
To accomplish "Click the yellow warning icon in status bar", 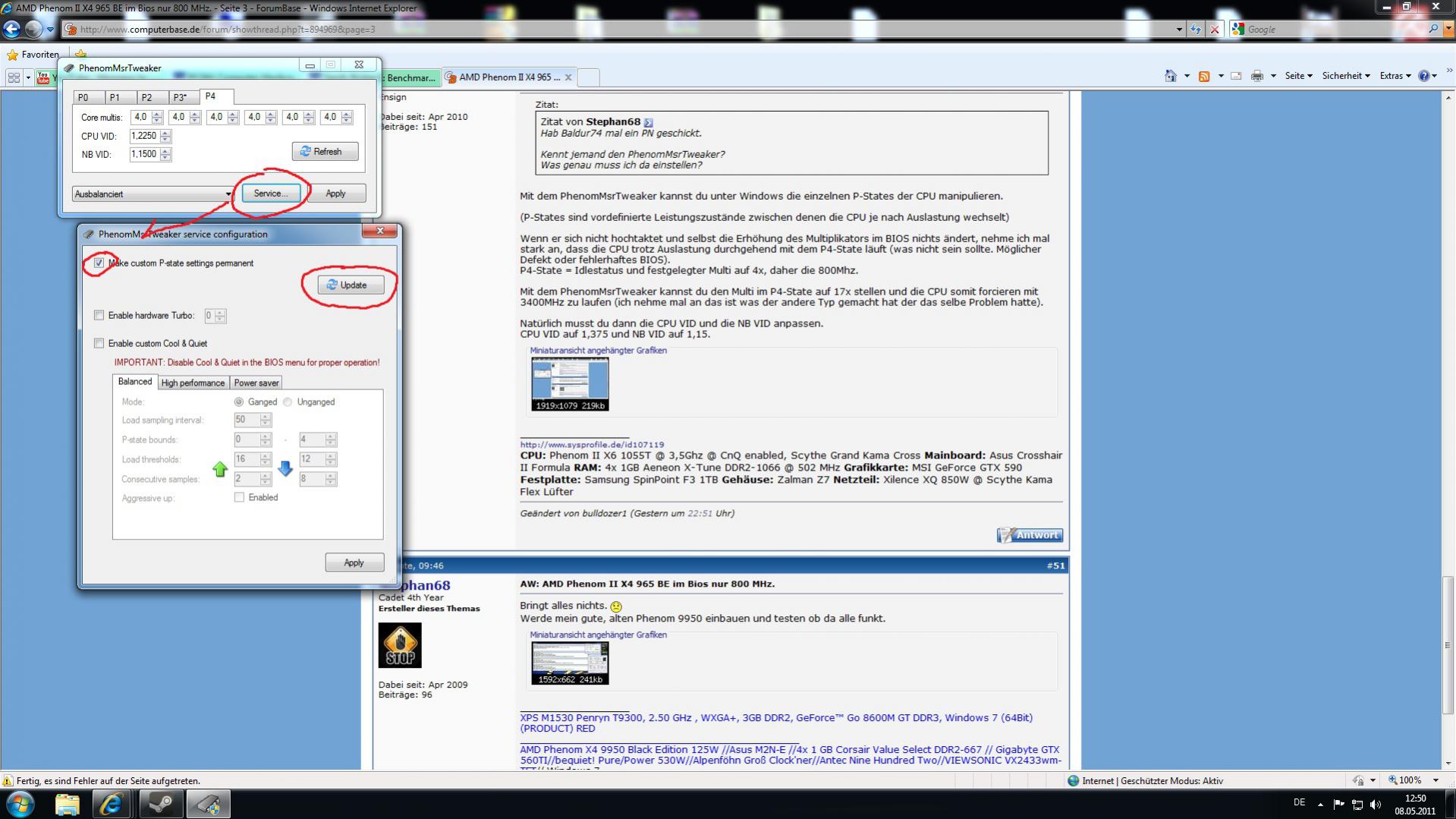I will (x=8, y=780).
